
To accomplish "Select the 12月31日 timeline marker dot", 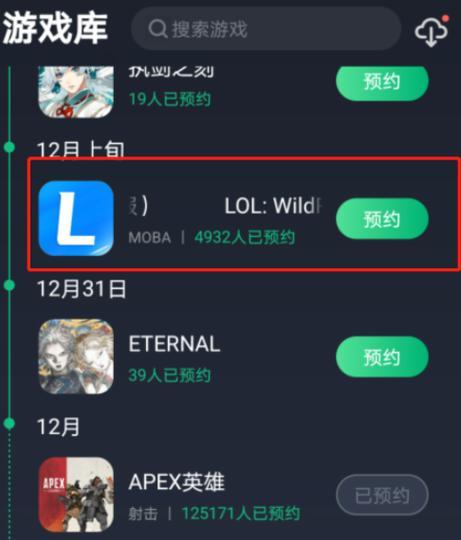I will tap(10, 285).
